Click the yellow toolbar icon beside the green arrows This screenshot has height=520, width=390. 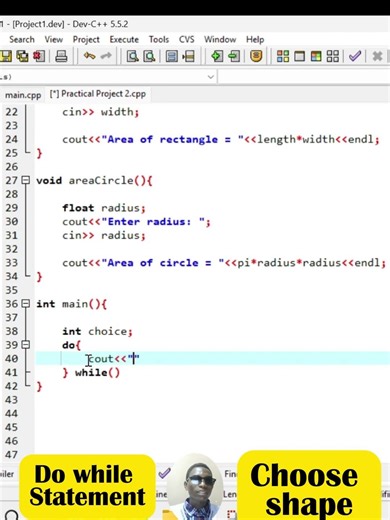(x=256, y=56)
